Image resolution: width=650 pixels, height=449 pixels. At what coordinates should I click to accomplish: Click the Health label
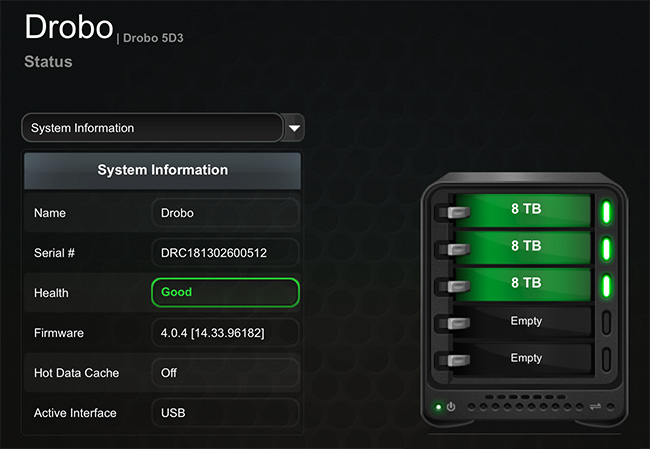[x=51, y=293]
